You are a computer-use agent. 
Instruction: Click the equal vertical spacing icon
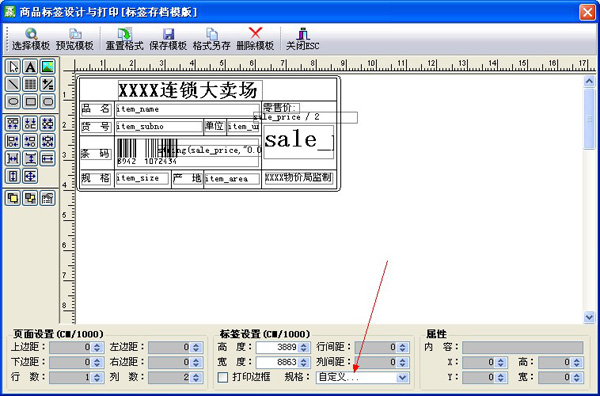(30, 158)
